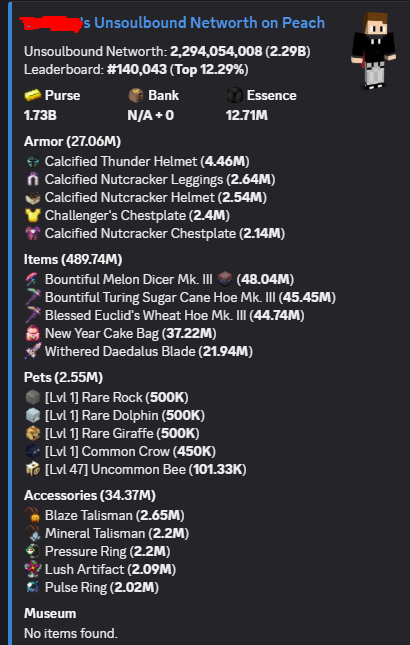
Task: Click the Pulse Ring icon
Action: coord(32,588)
